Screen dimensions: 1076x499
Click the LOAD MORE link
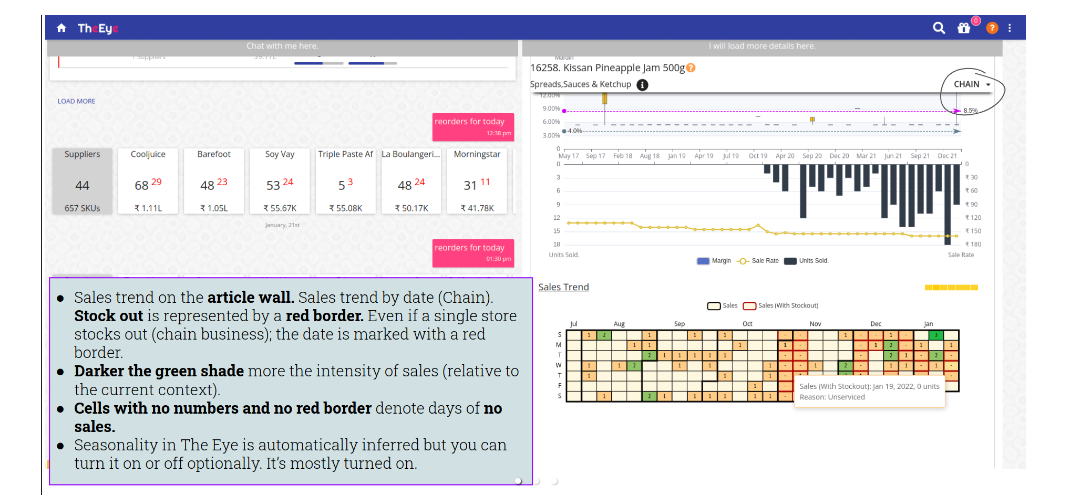[76, 101]
